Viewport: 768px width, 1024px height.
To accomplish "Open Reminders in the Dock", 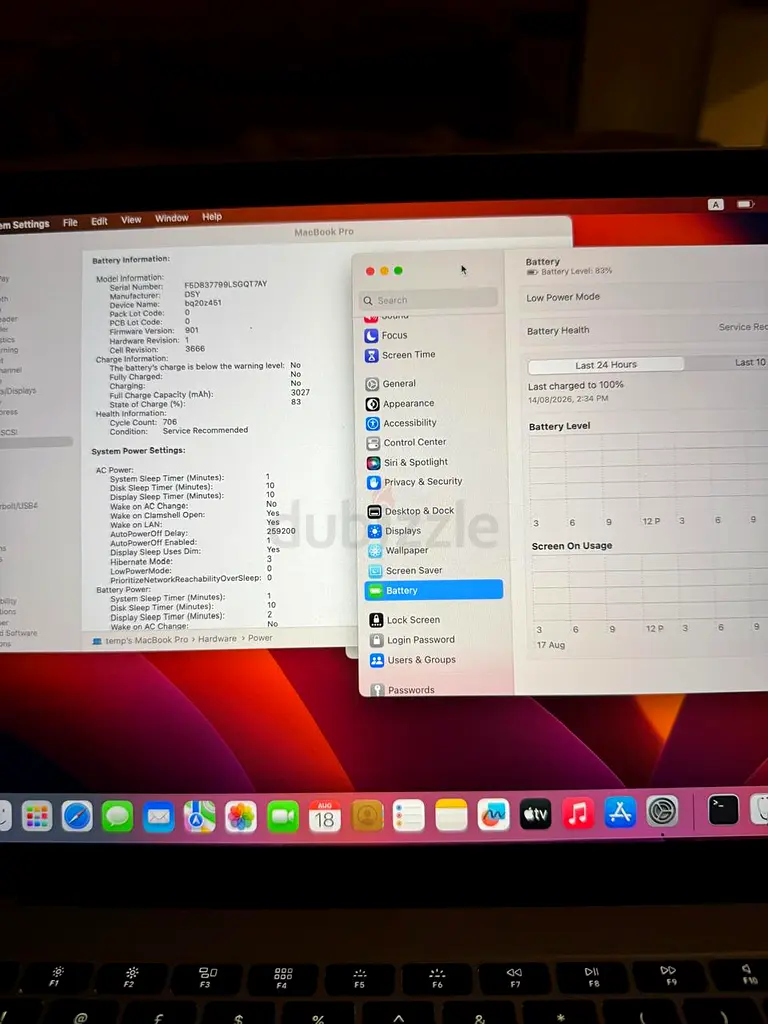I will tap(409, 816).
